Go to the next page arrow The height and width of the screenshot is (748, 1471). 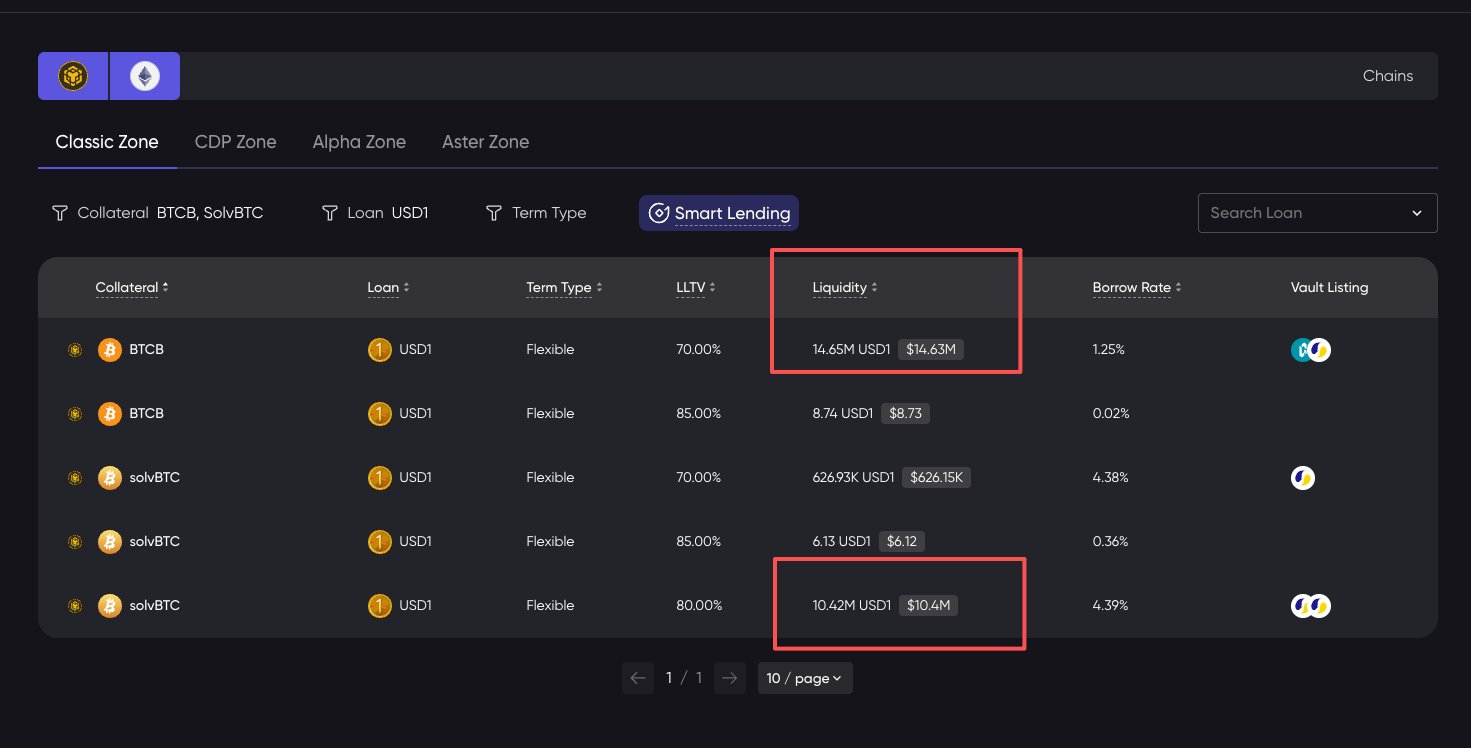click(731, 678)
